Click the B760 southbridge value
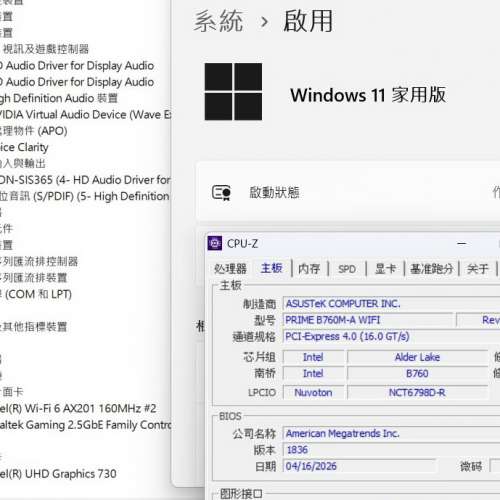The image size is (500, 500). 417,373
